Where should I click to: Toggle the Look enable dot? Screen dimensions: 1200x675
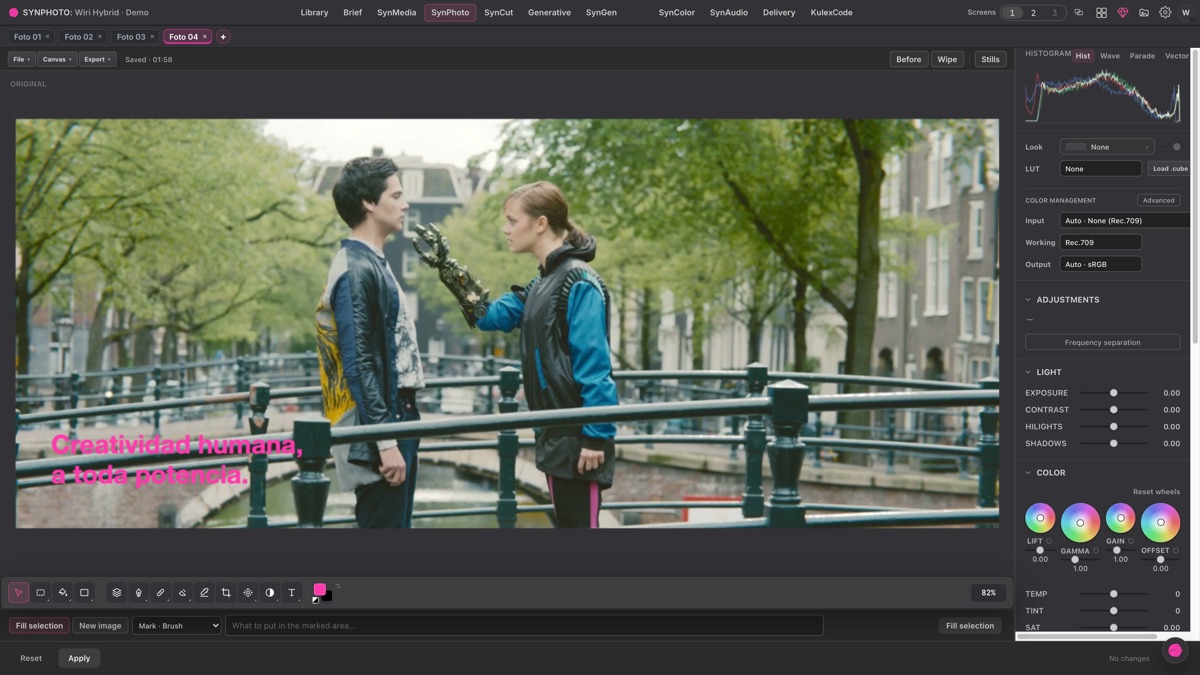pos(1176,147)
